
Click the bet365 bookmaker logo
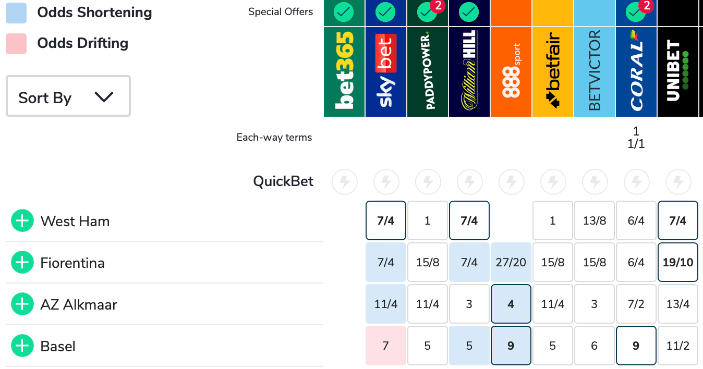tap(344, 72)
